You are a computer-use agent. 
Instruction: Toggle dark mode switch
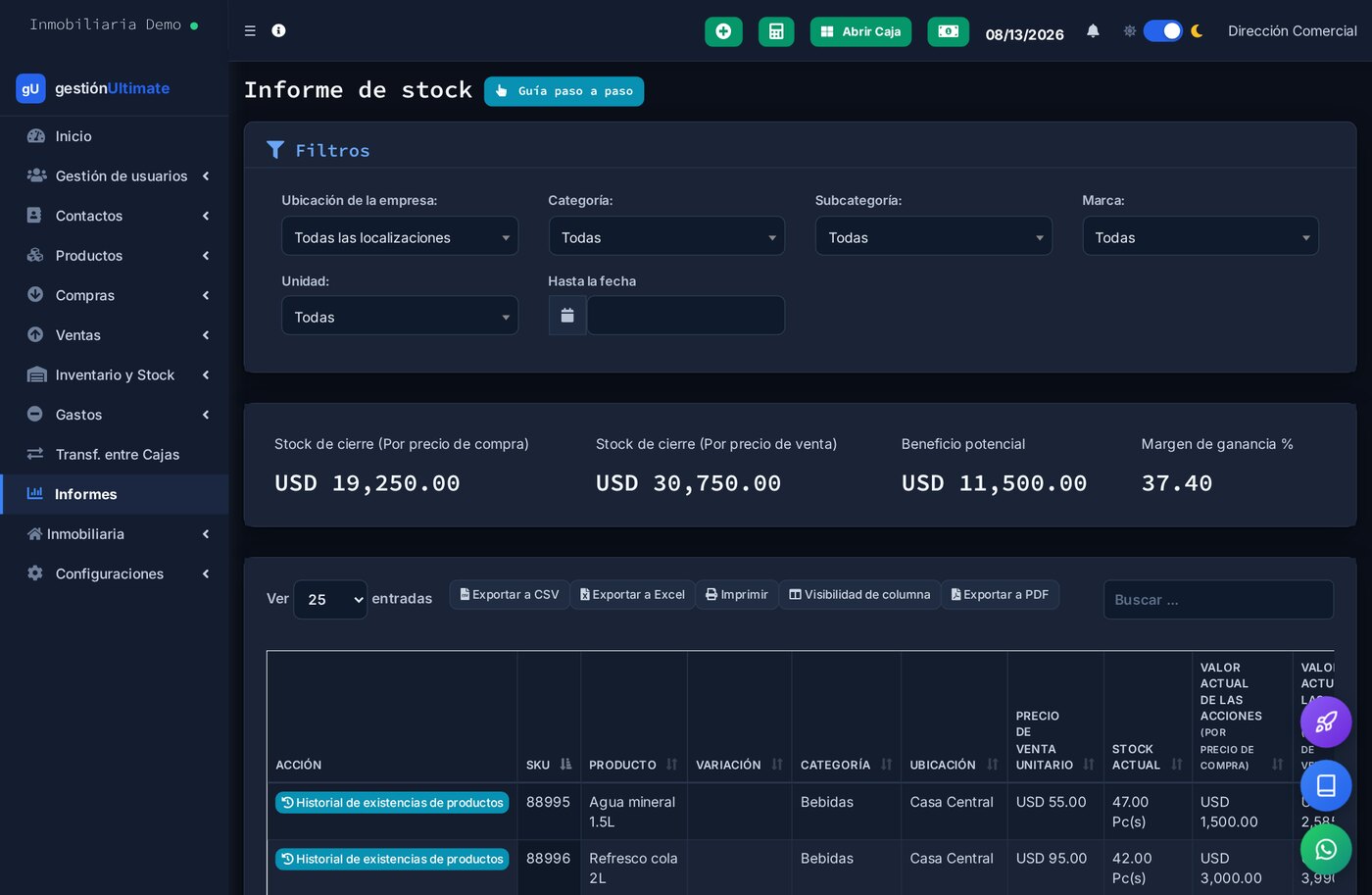click(x=1163, y=31)
